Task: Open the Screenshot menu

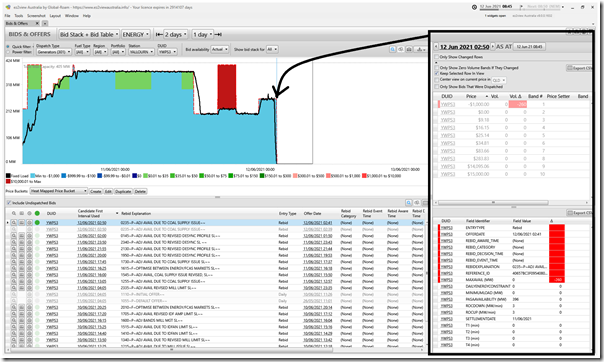Action: coord(36,16)
